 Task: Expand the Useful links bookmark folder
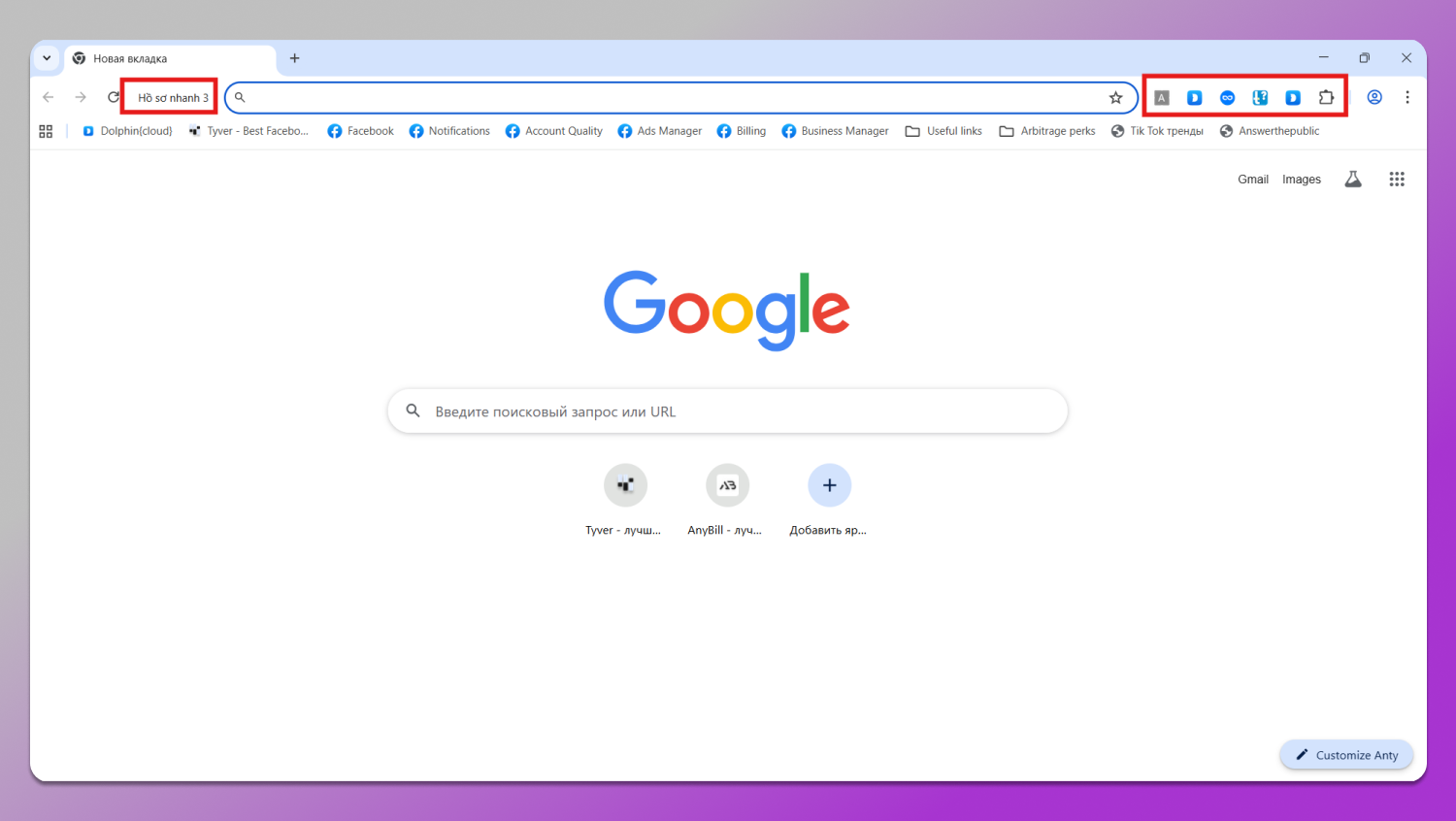(x=943, y=131)
